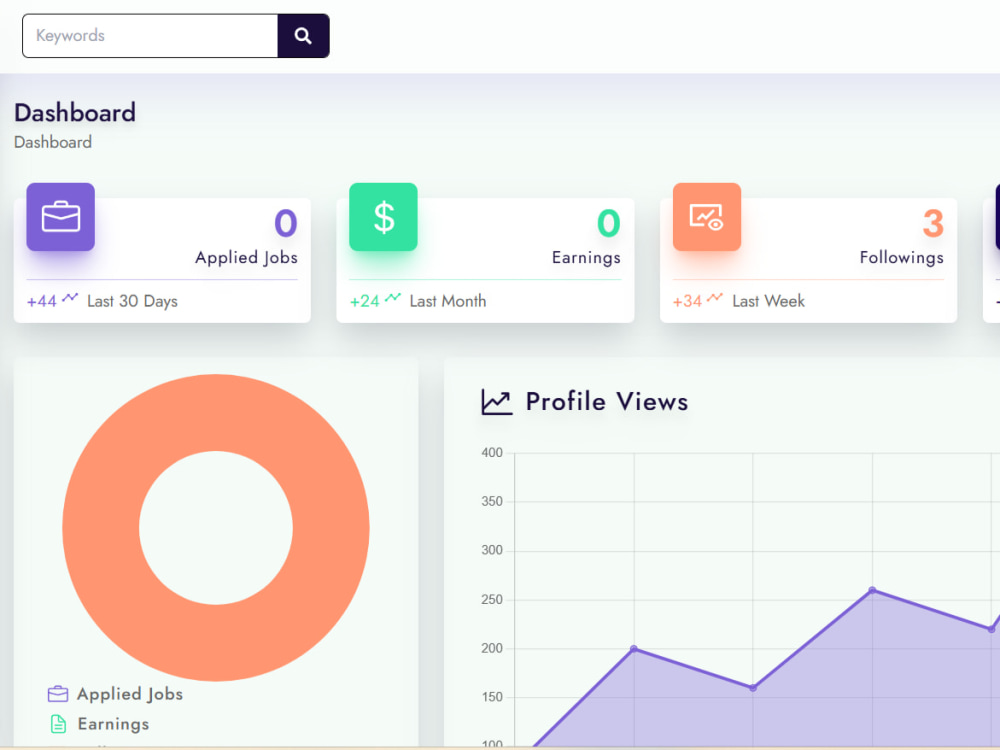Click the purple briefcase Applied Jobs icon

click(61, 217)
